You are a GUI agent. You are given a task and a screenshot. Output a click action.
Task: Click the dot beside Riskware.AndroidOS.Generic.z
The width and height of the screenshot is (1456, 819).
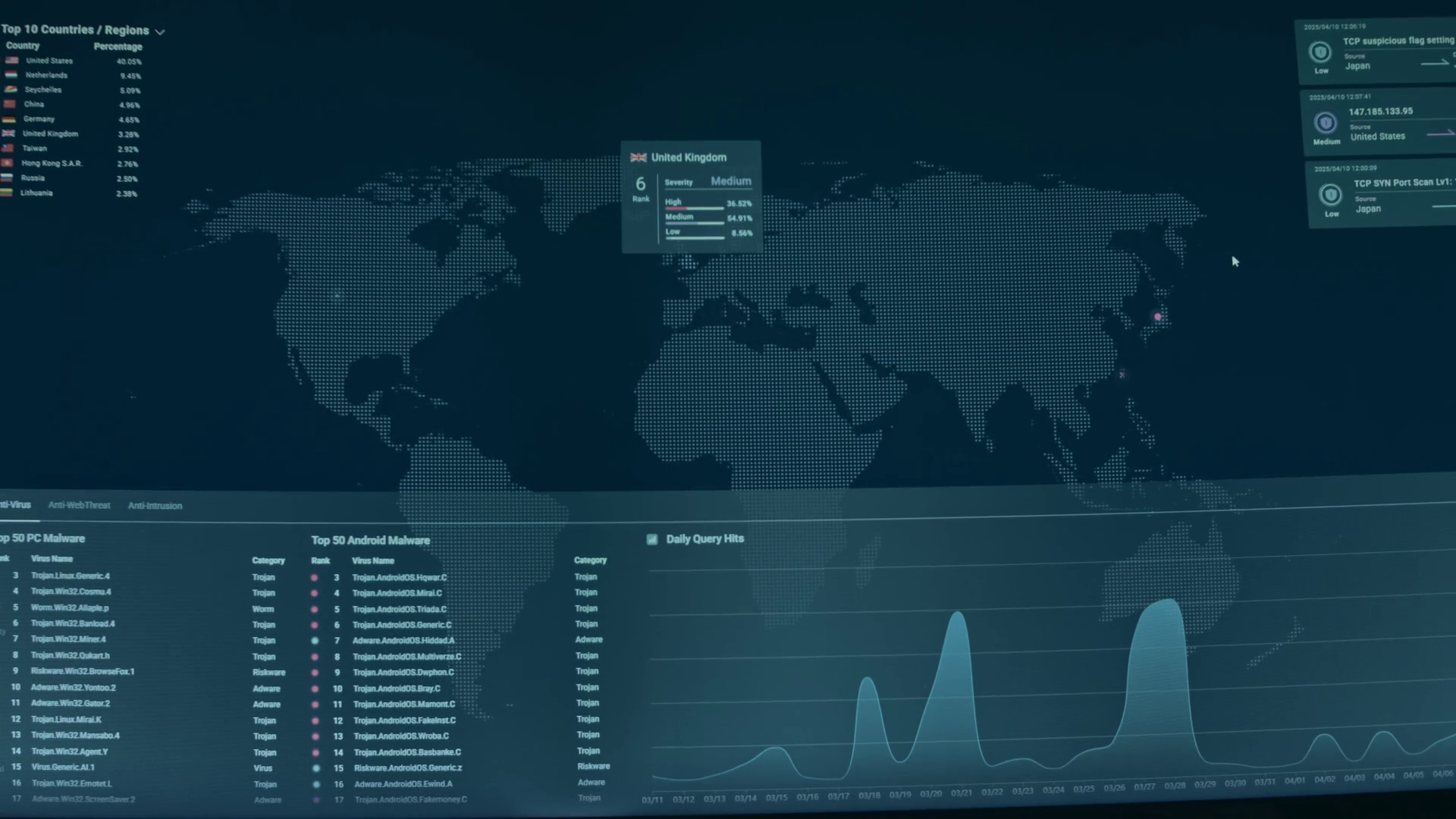click(x=316, y=768)
